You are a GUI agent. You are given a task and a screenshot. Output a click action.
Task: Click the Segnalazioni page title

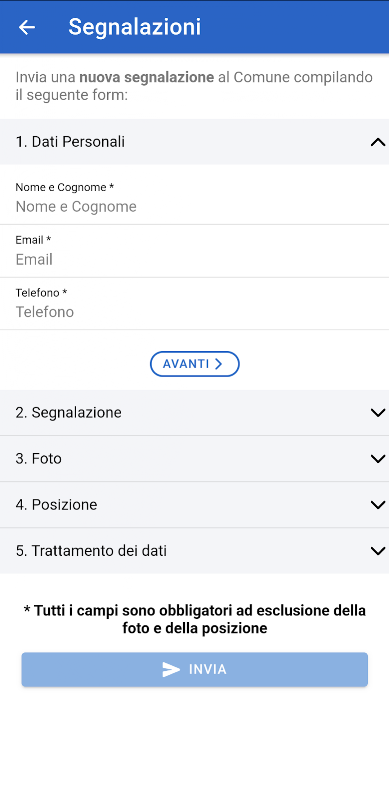tap(135, 27)
